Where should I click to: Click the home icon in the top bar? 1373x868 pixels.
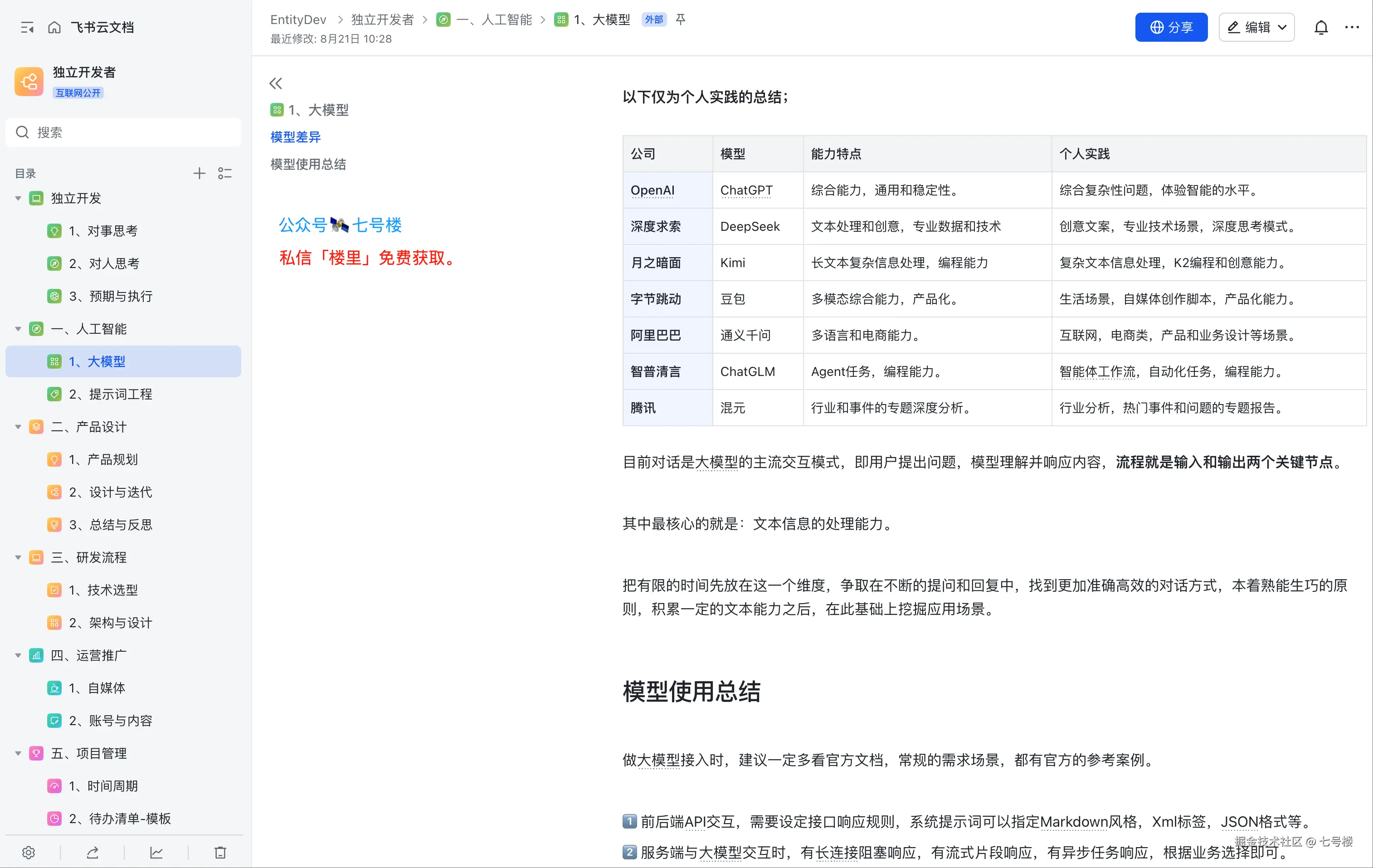coord(54,27)
